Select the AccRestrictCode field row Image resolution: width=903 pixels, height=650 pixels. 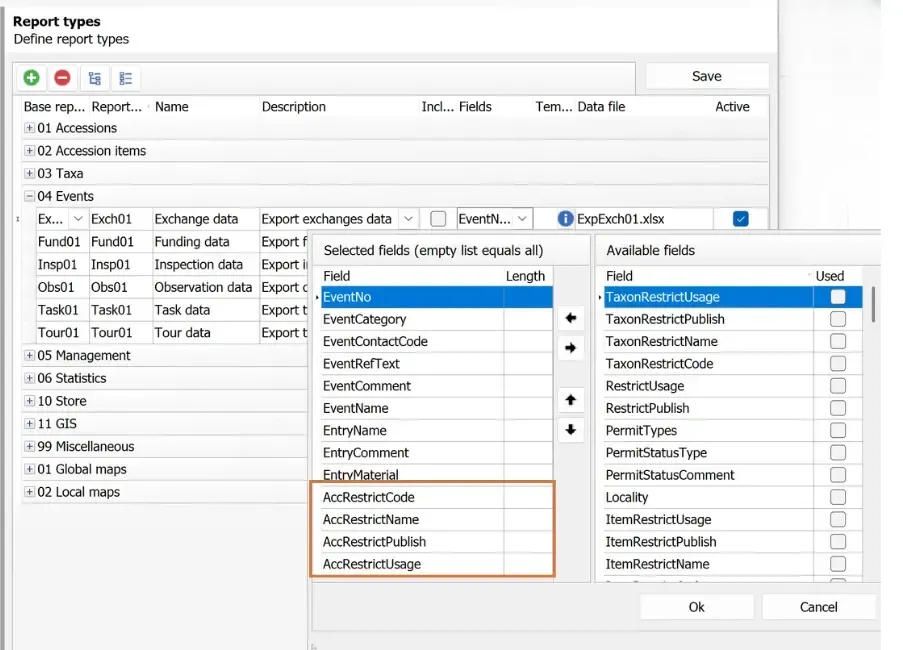point(437,497)
